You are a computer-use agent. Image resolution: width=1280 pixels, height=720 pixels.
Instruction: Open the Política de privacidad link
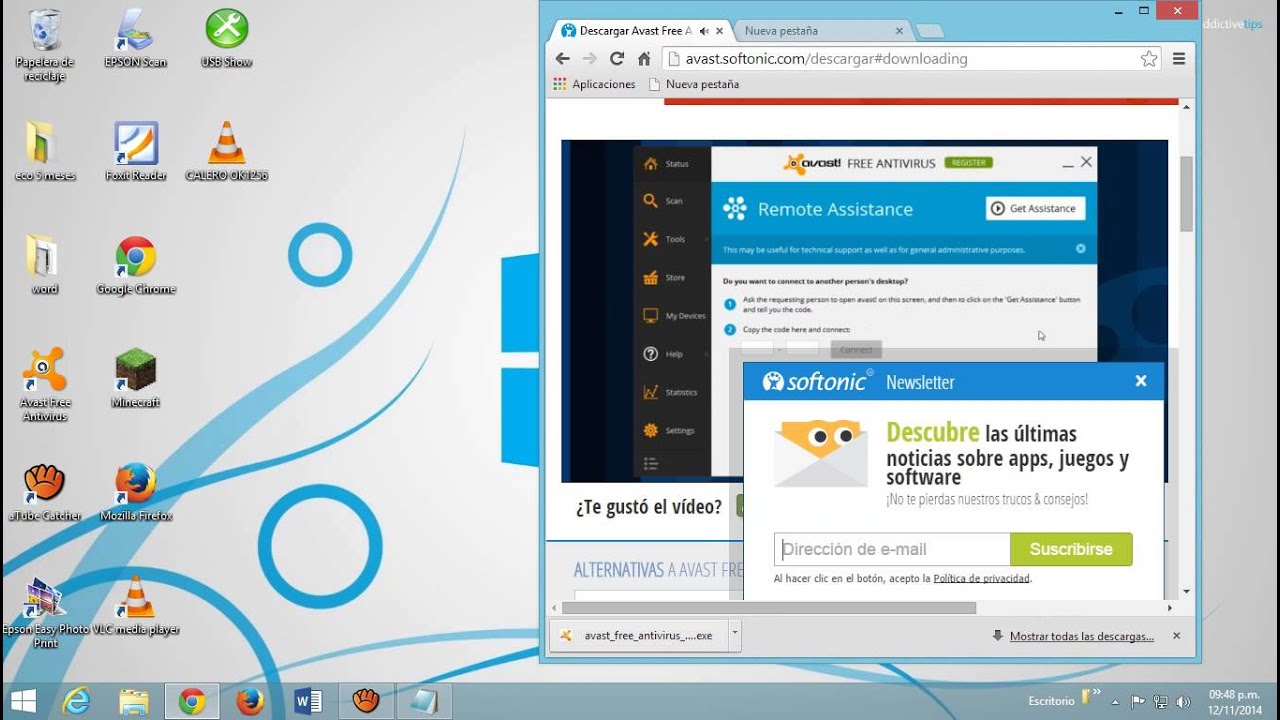pyautogui.click(x=981, y=579)
